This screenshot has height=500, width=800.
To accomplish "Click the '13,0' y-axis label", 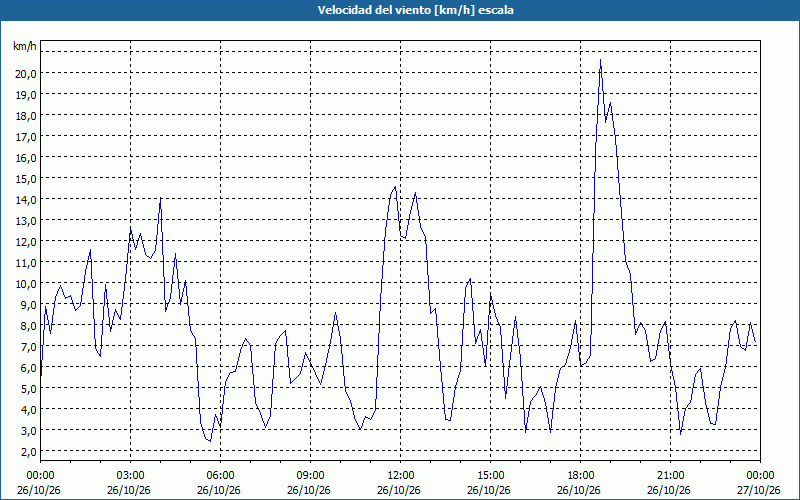I will pyautogui.click(x=26, y=220).
